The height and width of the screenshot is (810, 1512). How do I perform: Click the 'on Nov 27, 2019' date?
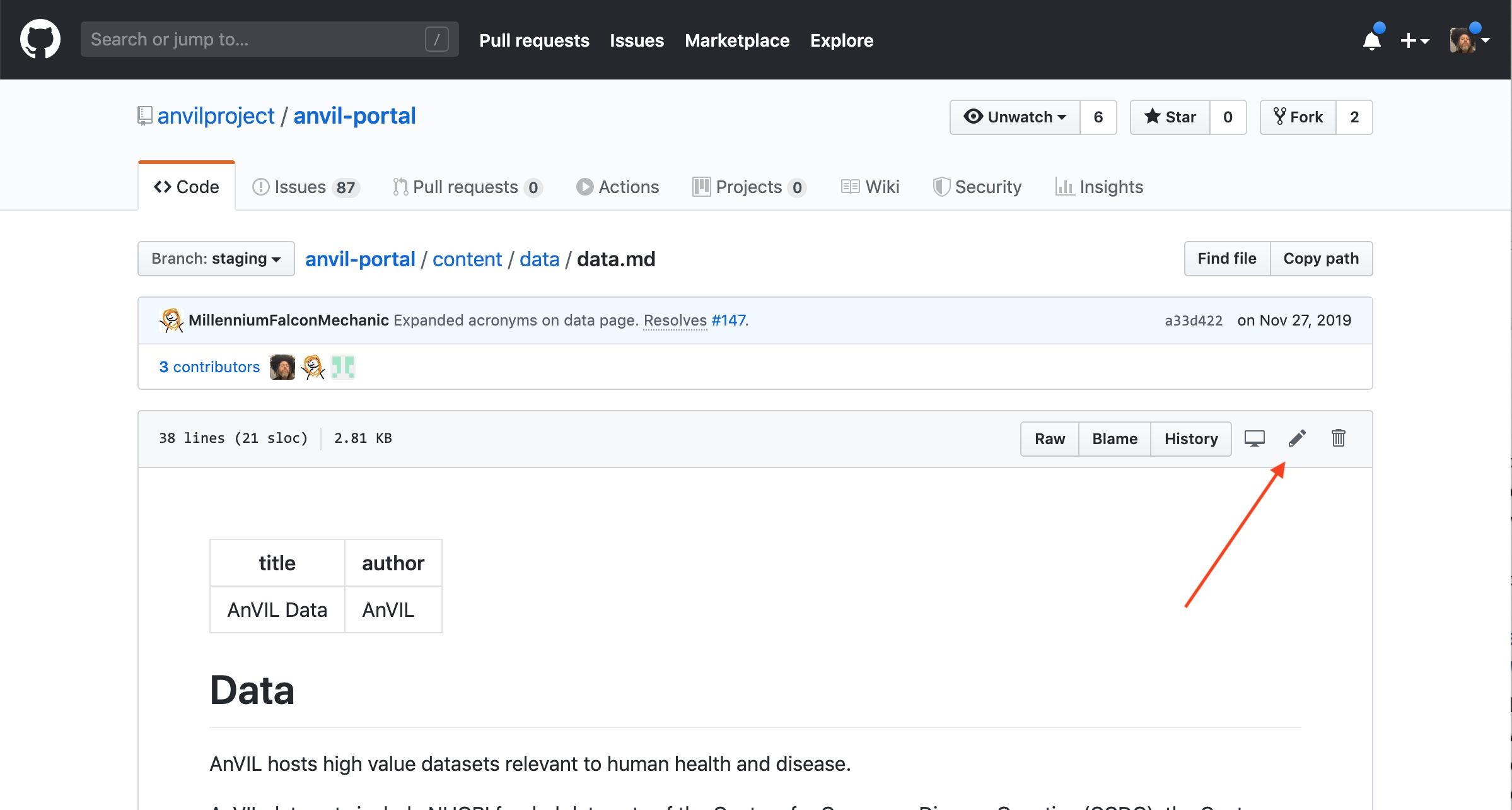1294,320
